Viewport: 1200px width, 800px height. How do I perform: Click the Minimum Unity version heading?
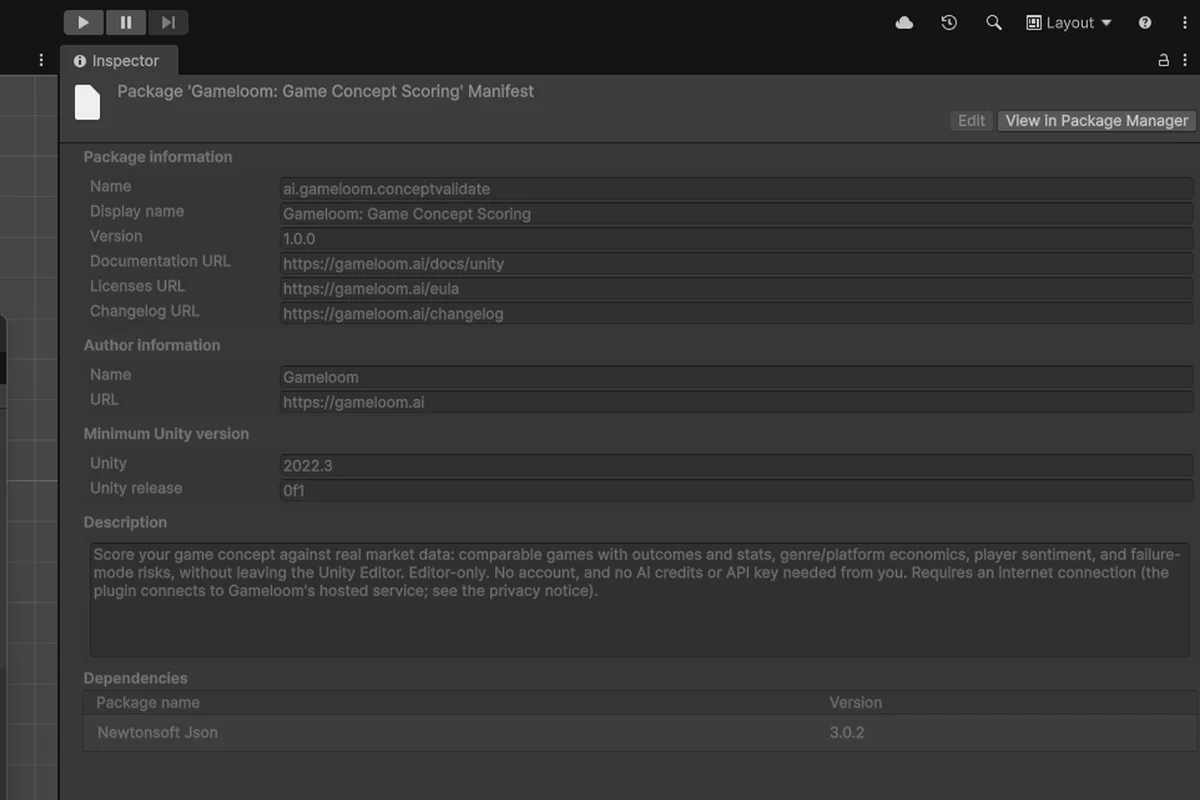pyautogui.click(x=166, y=434)
